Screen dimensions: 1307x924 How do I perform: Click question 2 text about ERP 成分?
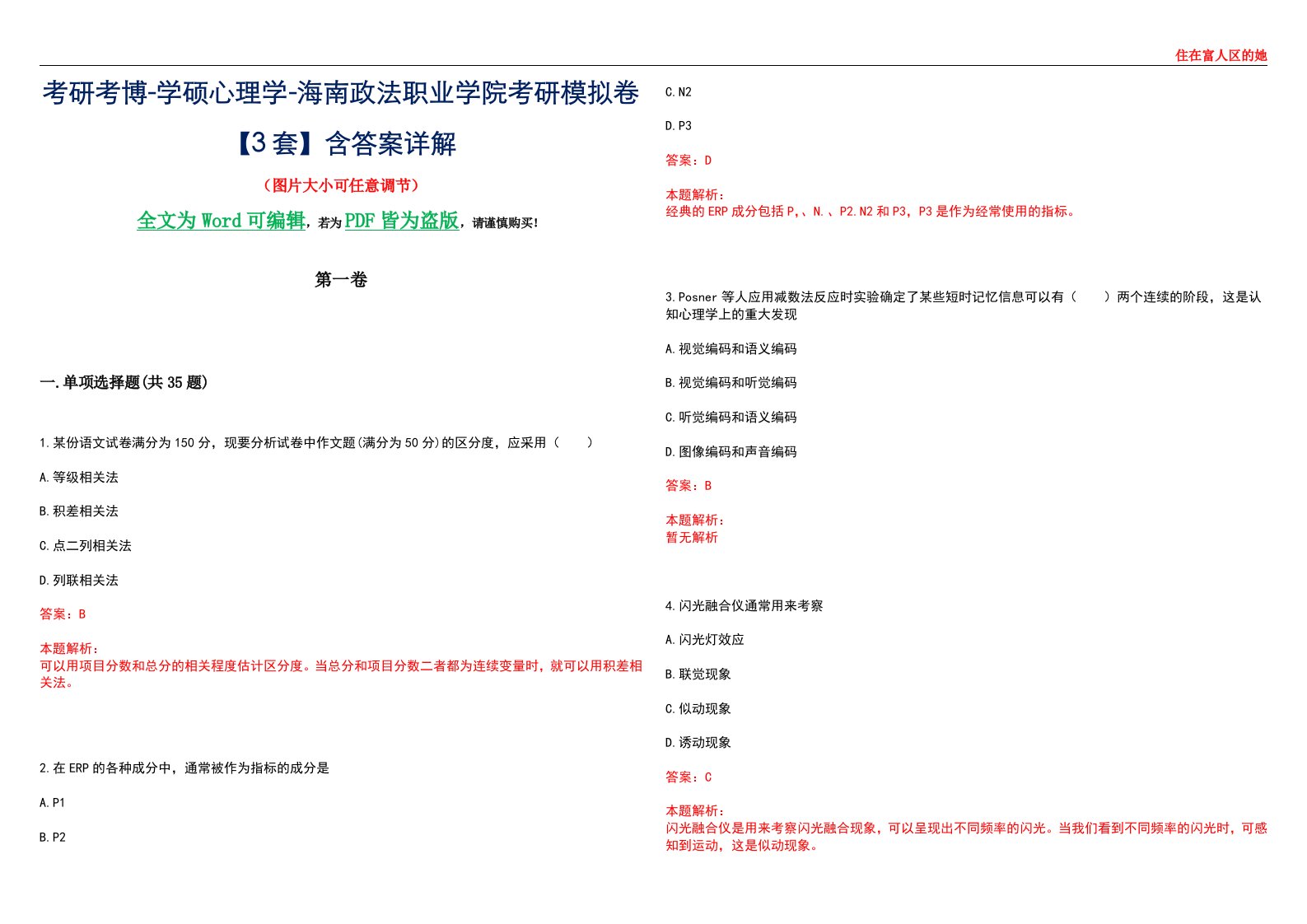[184, 768]
